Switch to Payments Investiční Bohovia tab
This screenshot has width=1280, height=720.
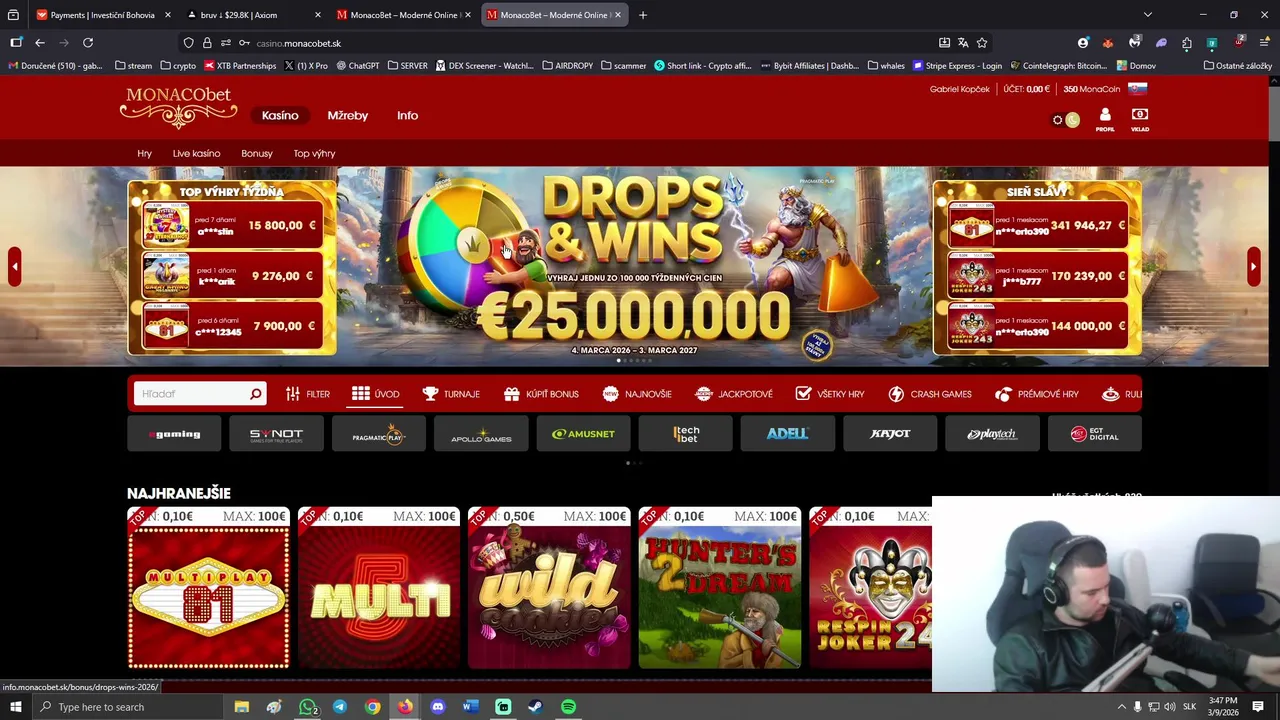103,15
